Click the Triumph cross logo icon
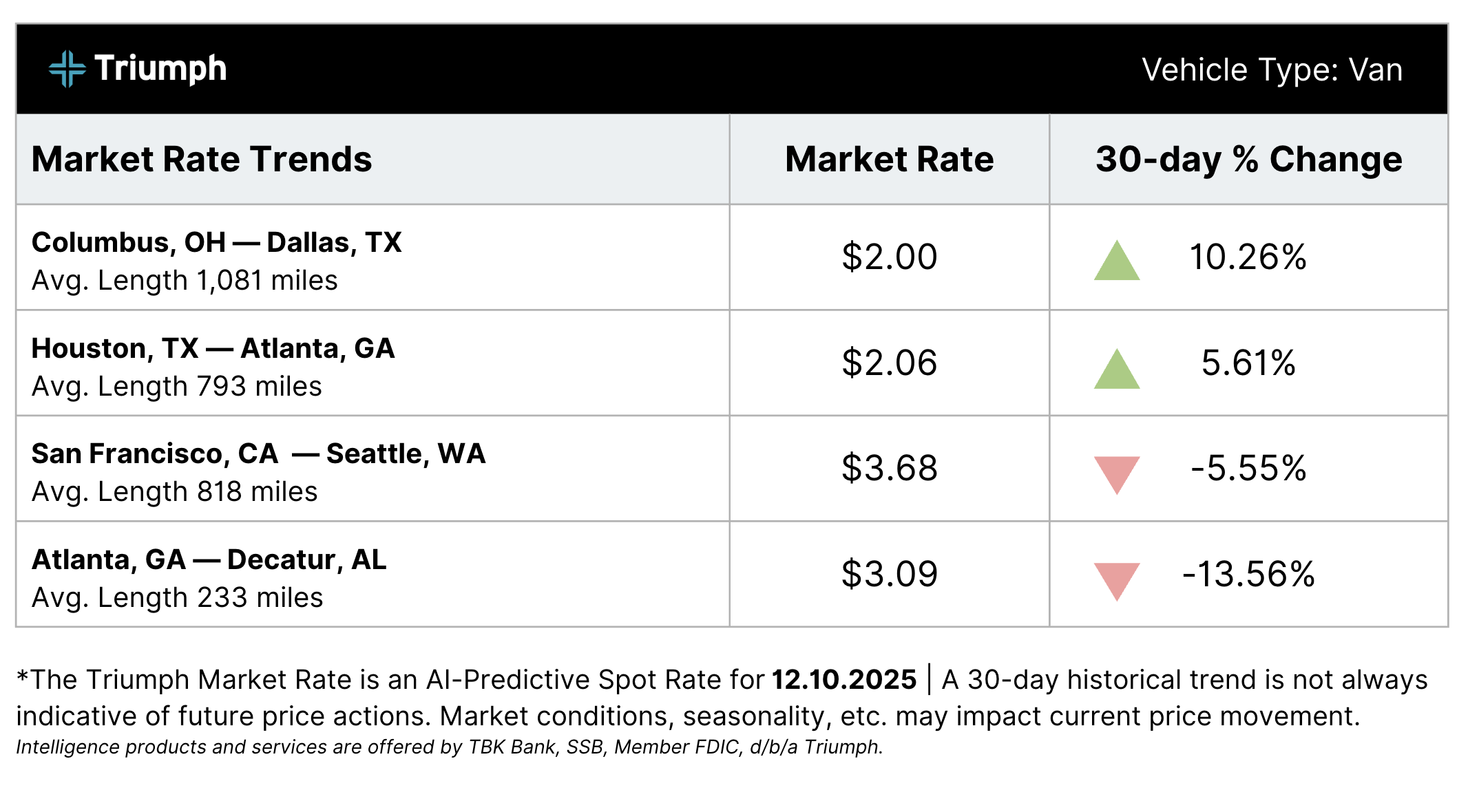The width and height of the screenshot is (1479, 812). point(67,69)
